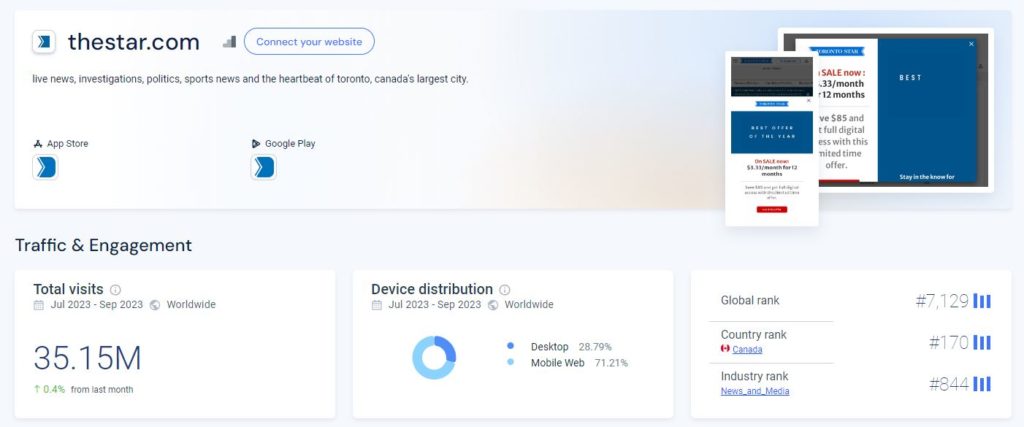The height and width of the screenshot is (427, 1024).
Task: Open the mobile site preview thumbnail
Action: 771,138
